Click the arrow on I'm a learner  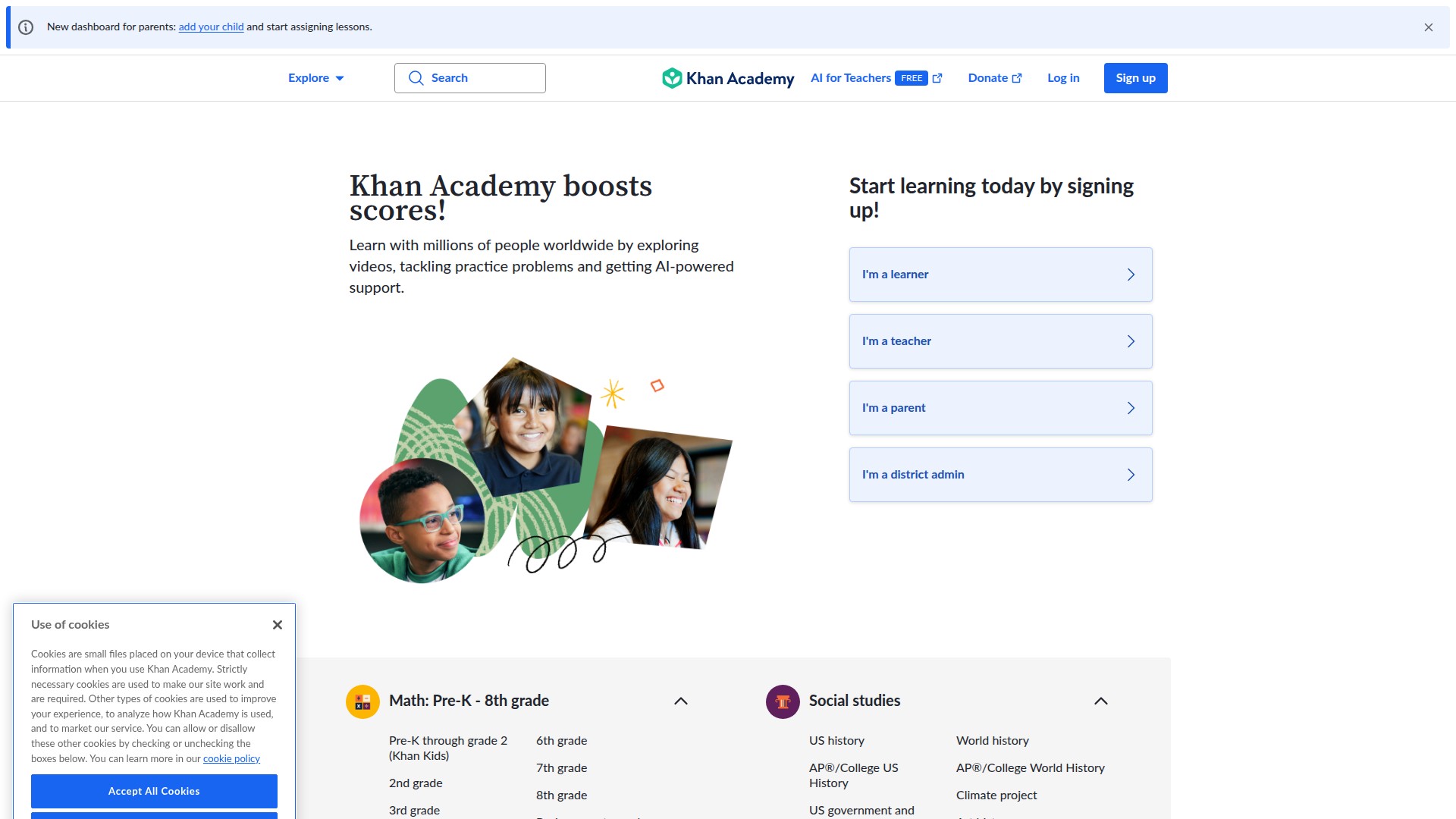(x=1131, y=275)
